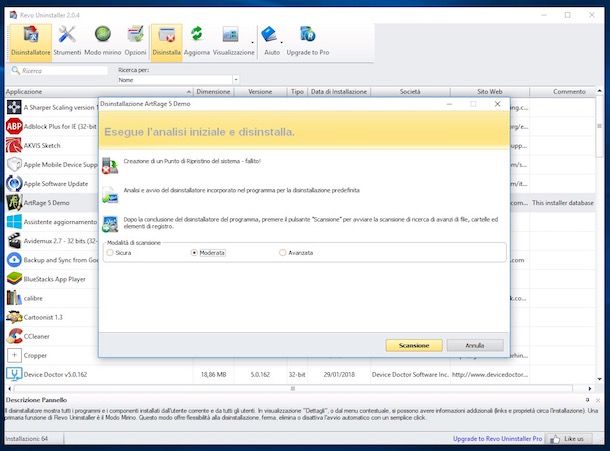
Task: Select ArtRage 5 Demo in list
Action: point(51,202)
